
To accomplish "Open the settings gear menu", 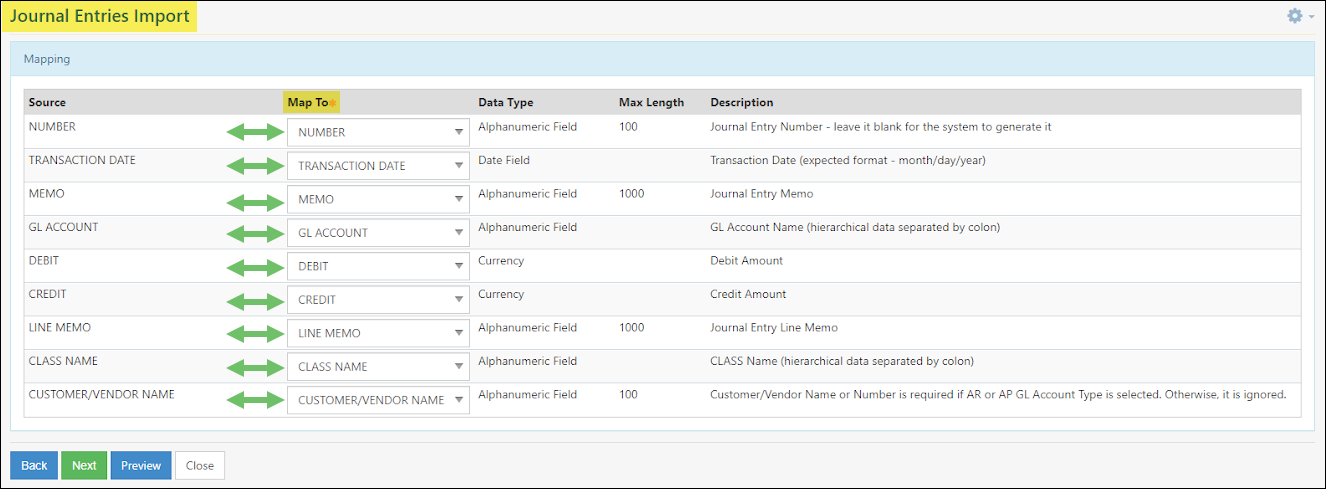I will pos(1300,16).
